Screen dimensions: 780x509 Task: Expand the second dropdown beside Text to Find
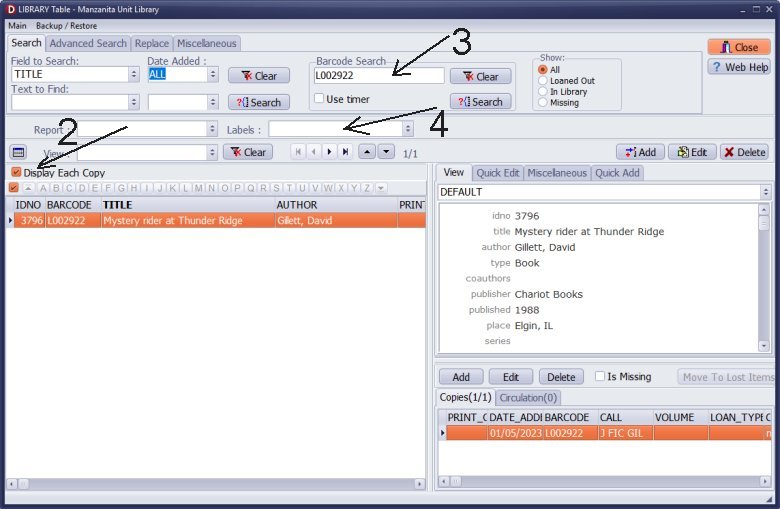pyautogui.click(x=213, y=102)
